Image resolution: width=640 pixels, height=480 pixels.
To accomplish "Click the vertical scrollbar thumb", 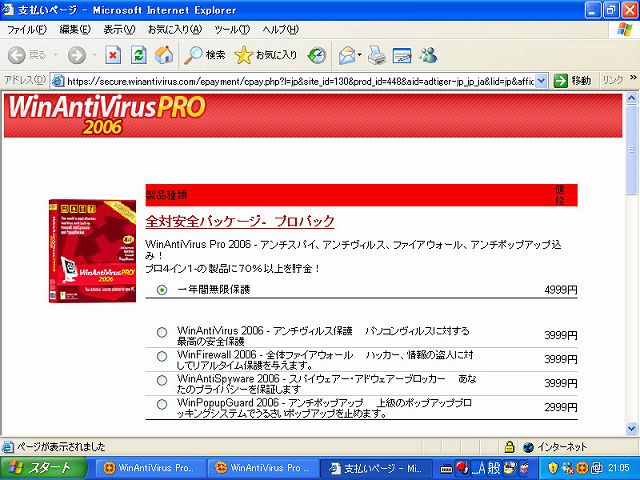I will click(631, 151).
